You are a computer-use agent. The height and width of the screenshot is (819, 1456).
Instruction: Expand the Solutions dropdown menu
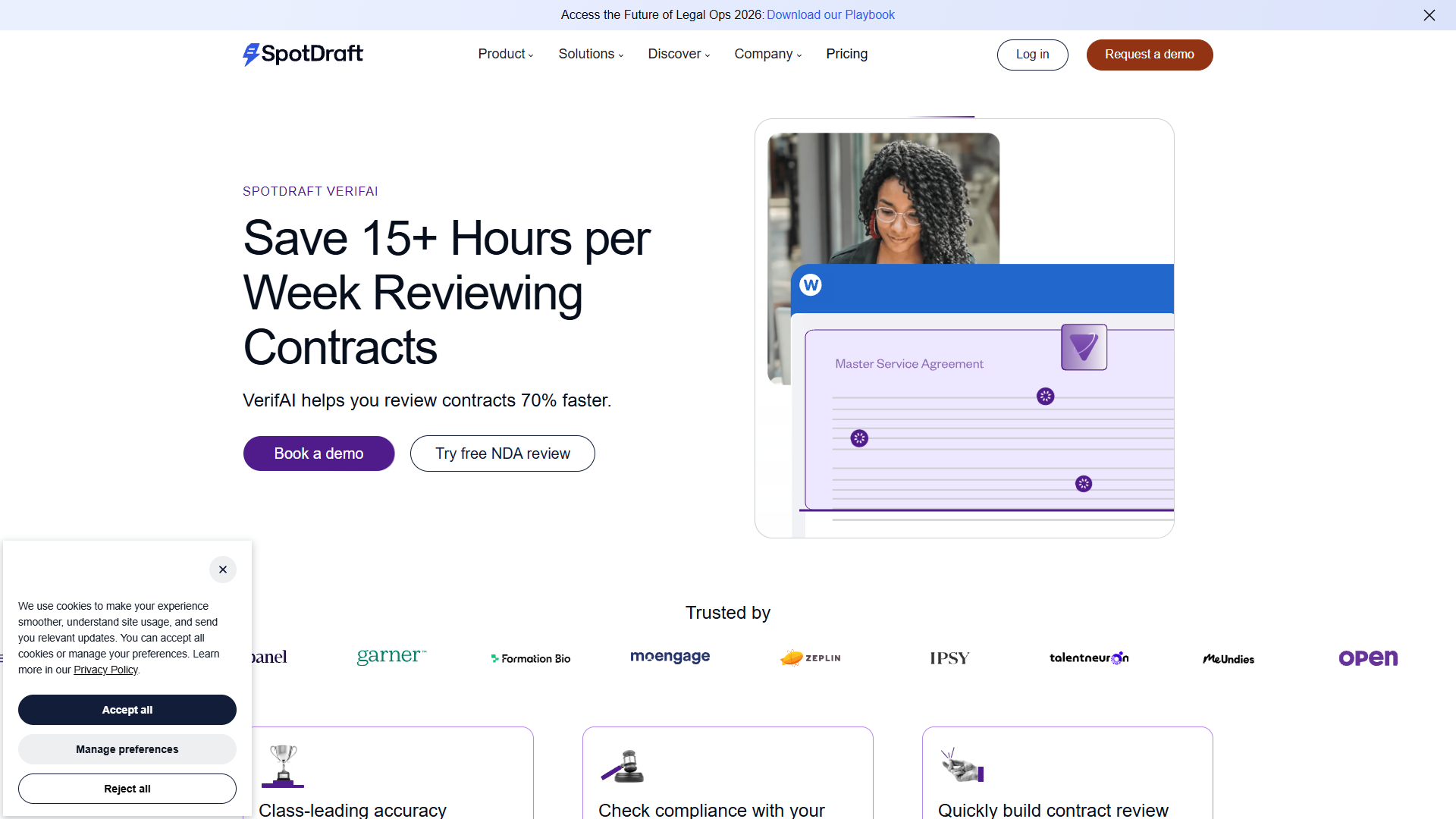click(591, 54)
